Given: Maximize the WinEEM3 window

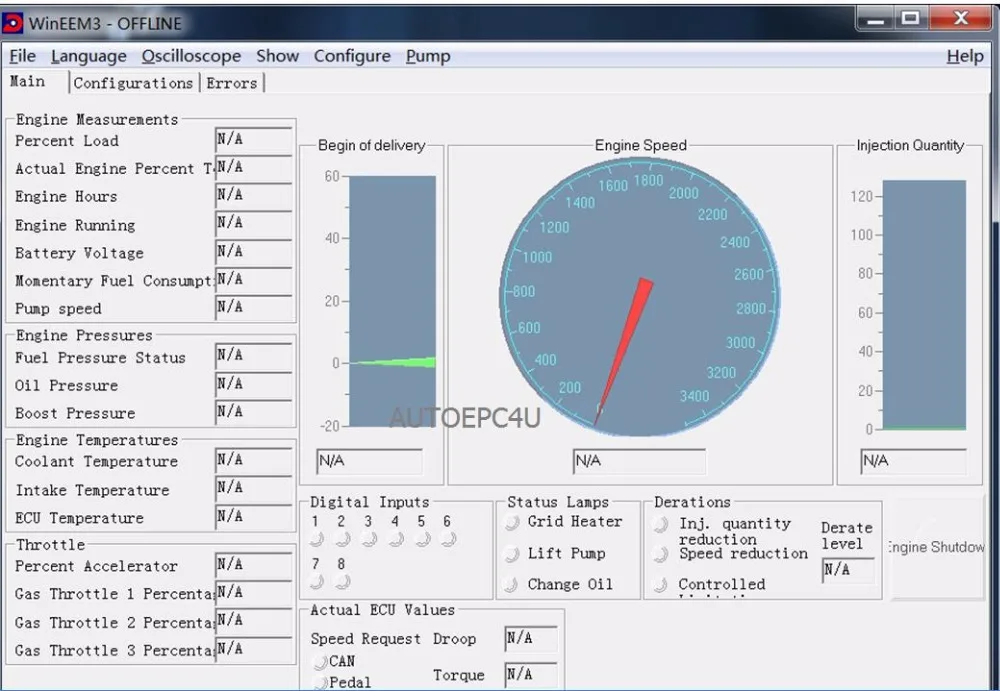Looking at the screenshot, I should click(911, 19).
